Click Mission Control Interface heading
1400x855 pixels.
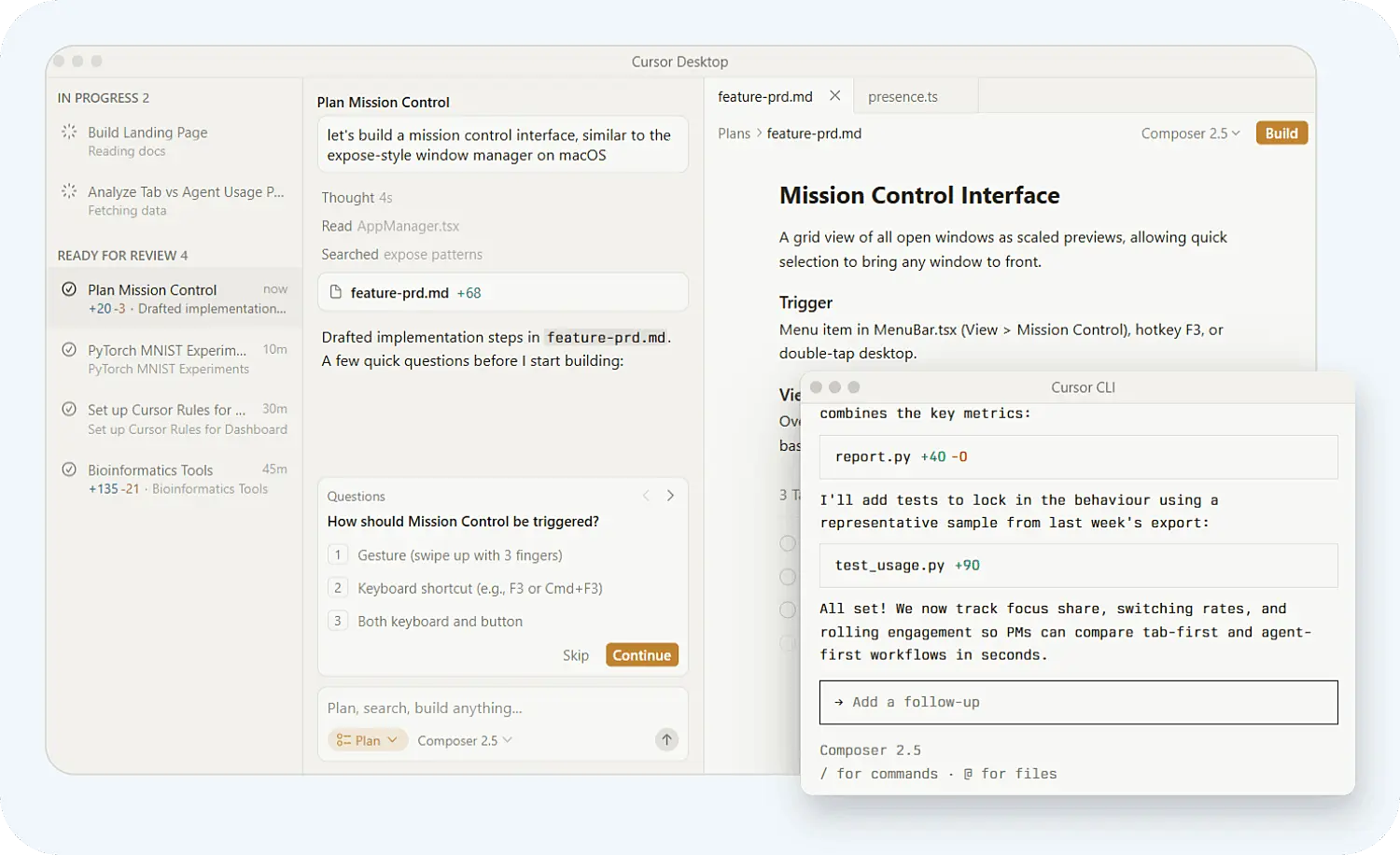point(919,195)
